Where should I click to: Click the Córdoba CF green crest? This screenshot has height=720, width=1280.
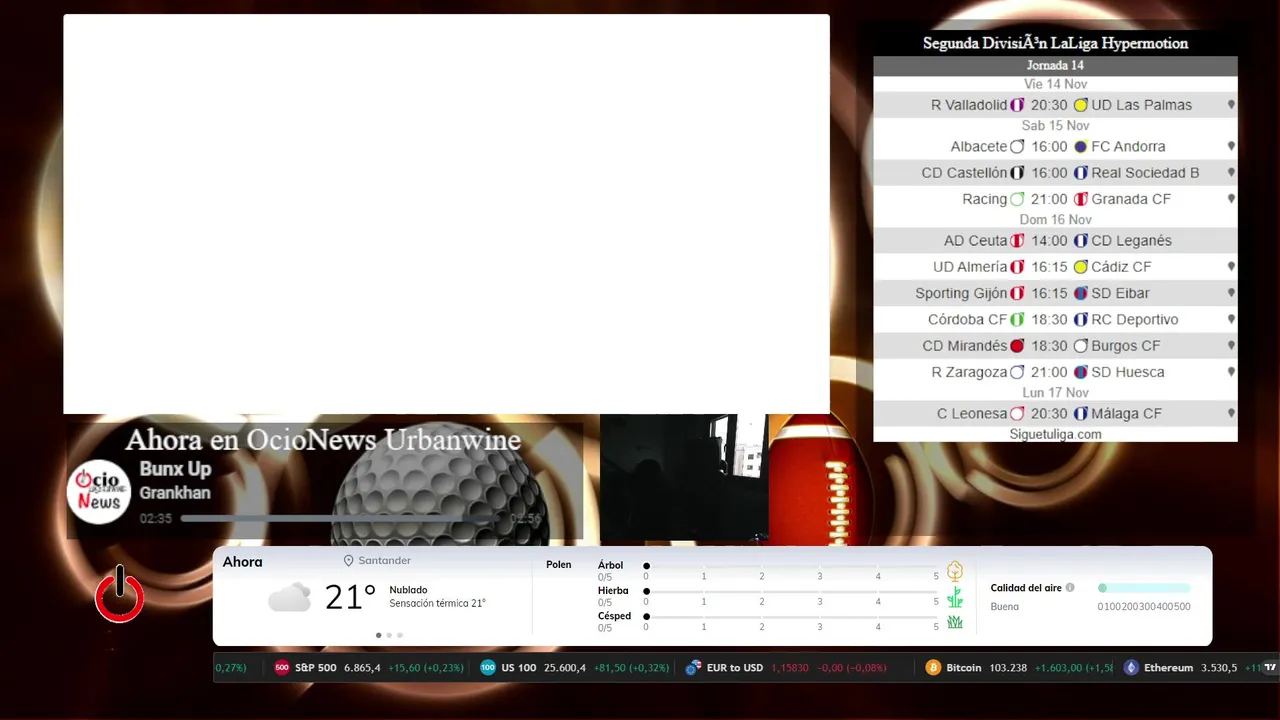1018,320
